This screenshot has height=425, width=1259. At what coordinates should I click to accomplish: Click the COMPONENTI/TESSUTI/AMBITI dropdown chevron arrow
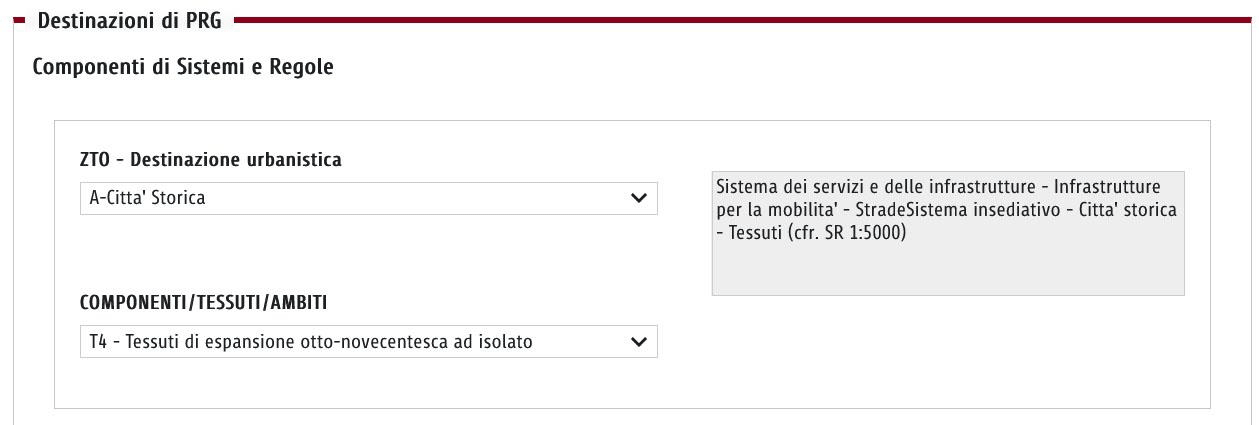tap(639, 342)
